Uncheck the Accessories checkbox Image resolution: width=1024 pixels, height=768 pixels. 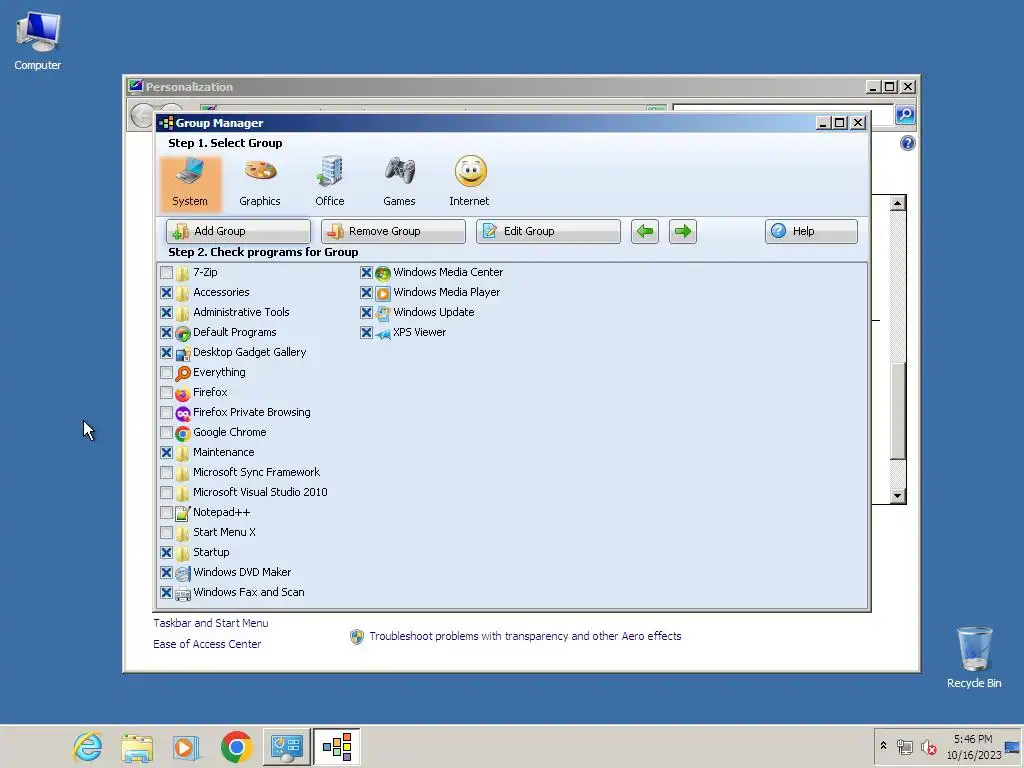point(167,293)
